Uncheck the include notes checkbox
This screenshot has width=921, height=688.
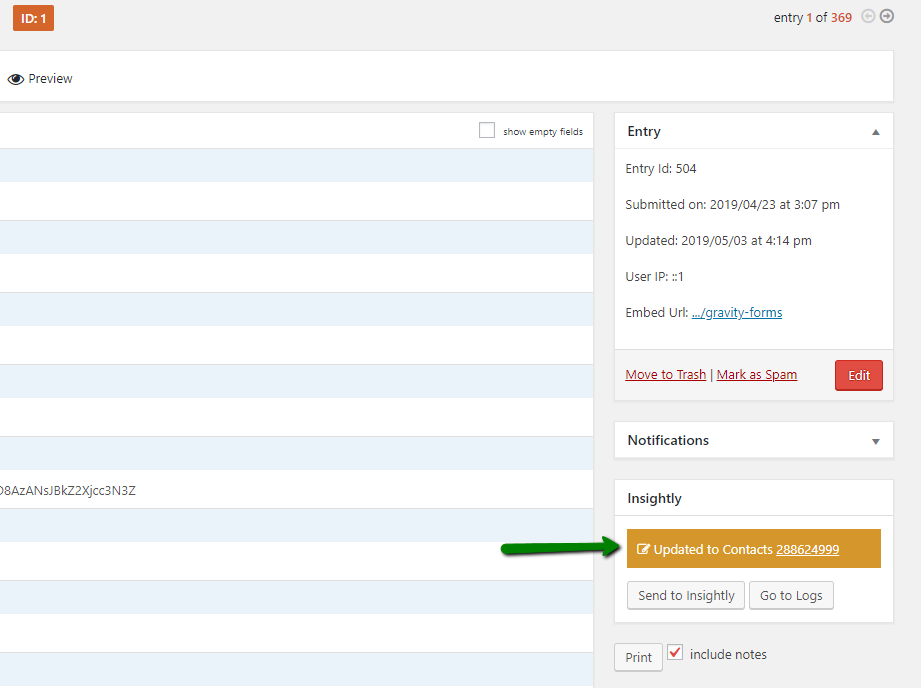pos(675,652)
